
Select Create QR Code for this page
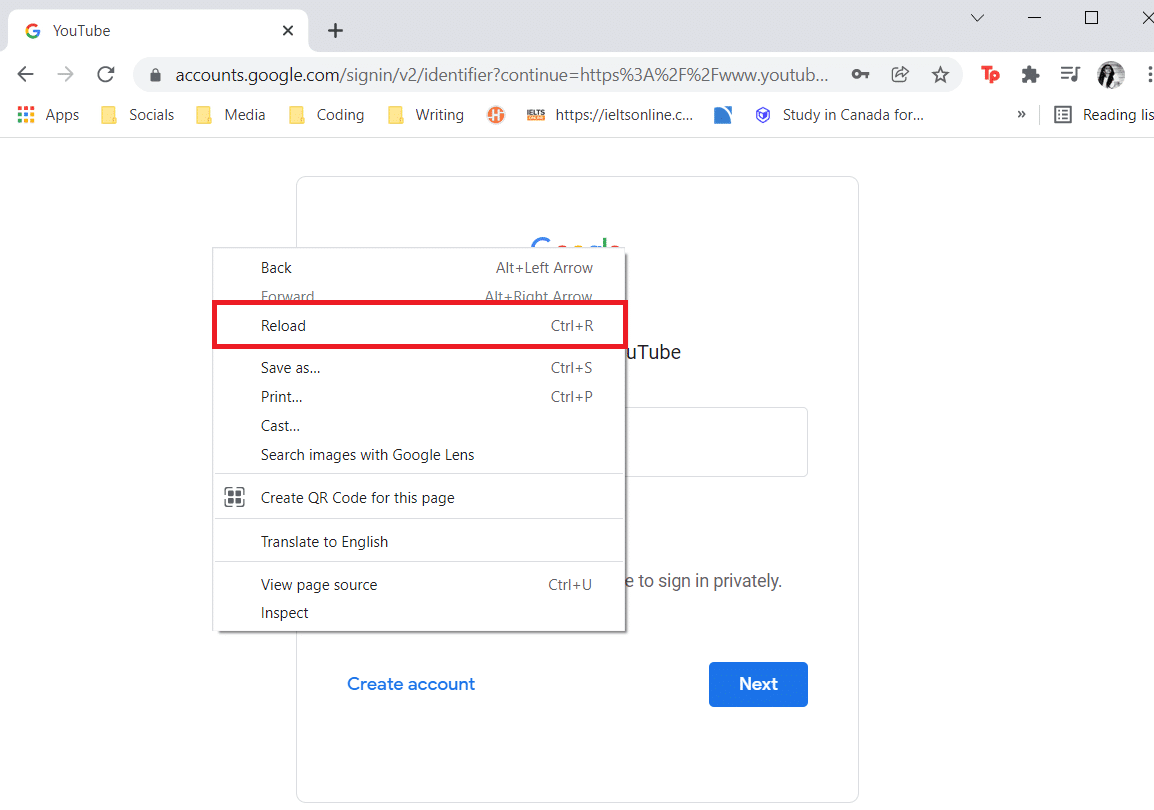click(419, 498)
